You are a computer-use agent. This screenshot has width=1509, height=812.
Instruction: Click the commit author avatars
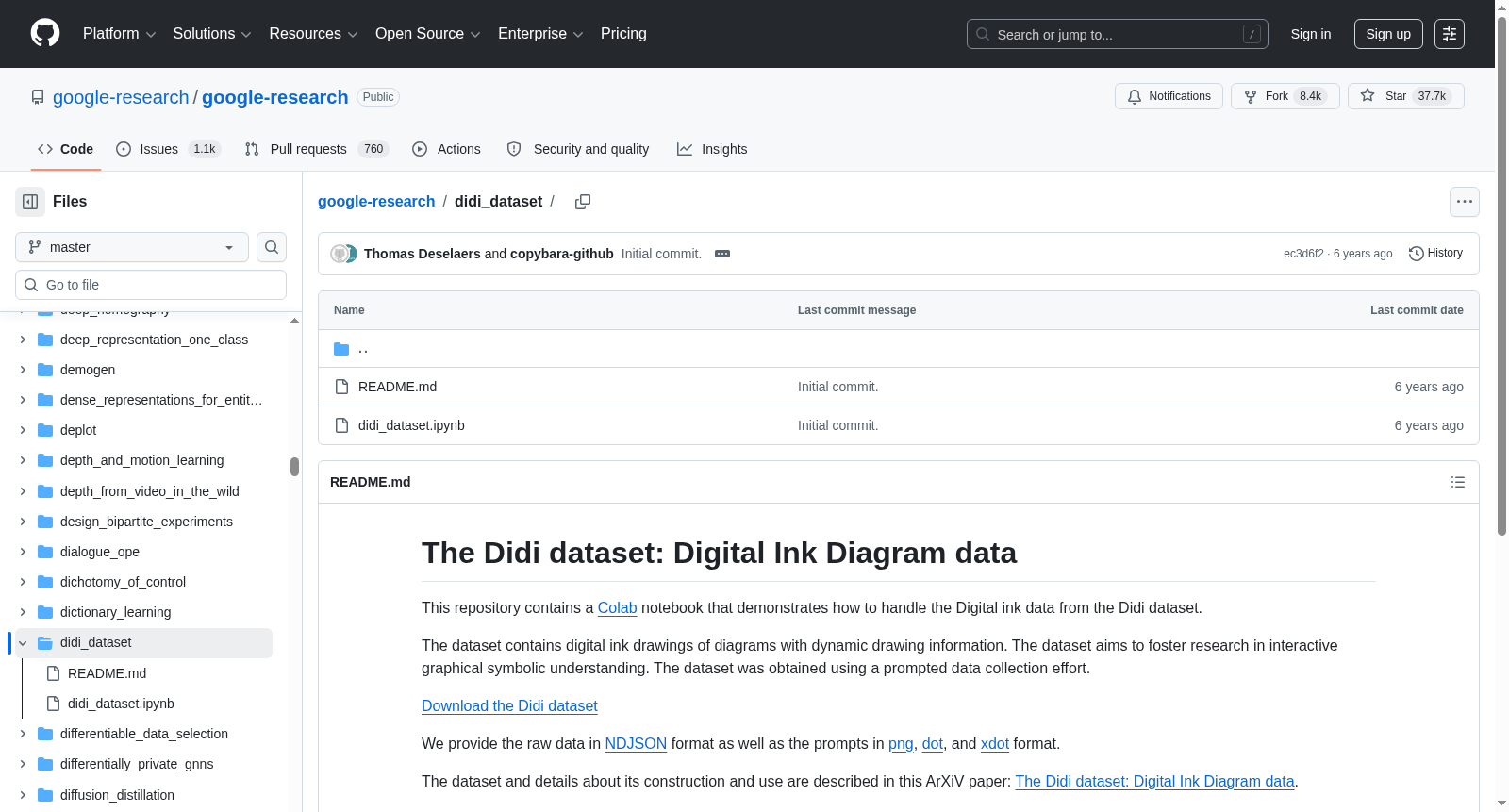click(x=343, y=254)
